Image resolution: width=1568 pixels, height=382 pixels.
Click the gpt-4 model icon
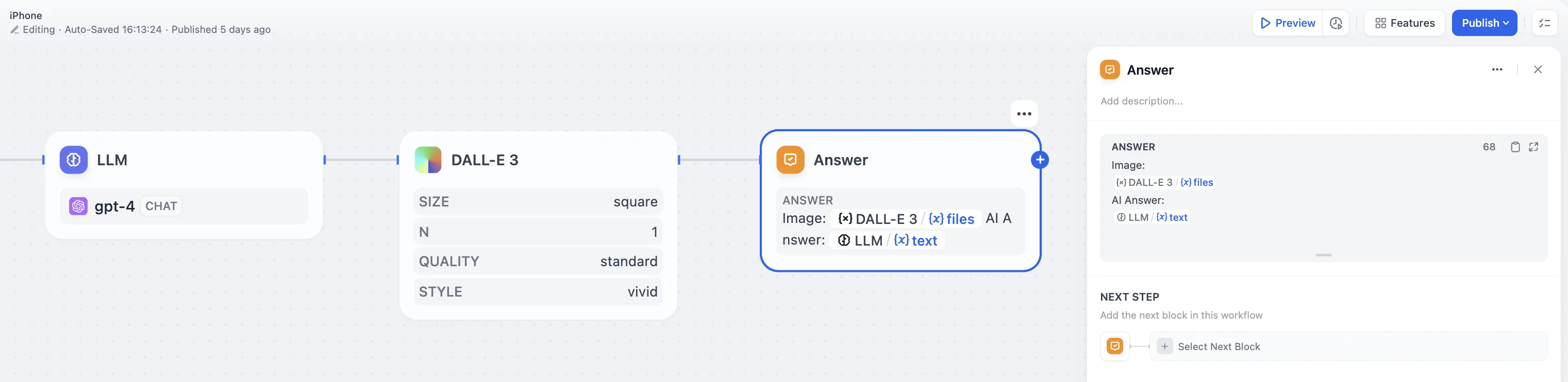tap(78, 206)
